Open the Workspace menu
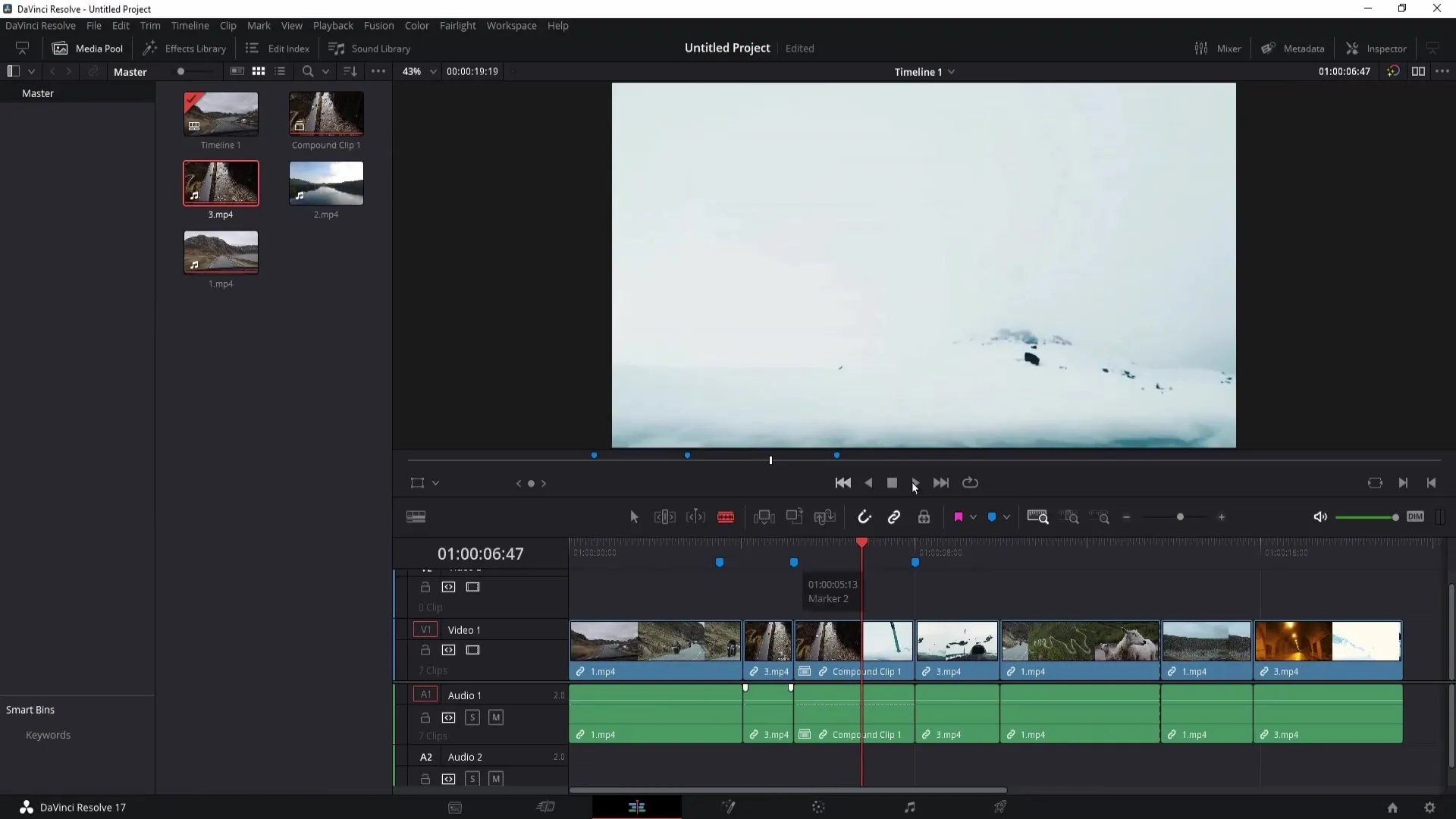Image resolution: width=1456 pixels, height=819 pixels. (511, 25)
